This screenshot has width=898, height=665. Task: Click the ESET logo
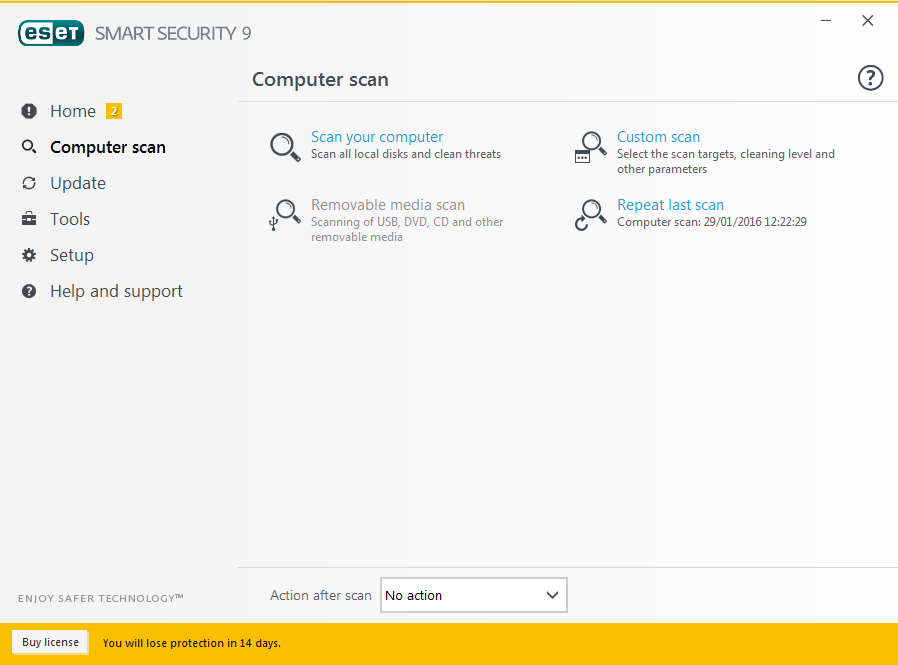tap(51, 33)
